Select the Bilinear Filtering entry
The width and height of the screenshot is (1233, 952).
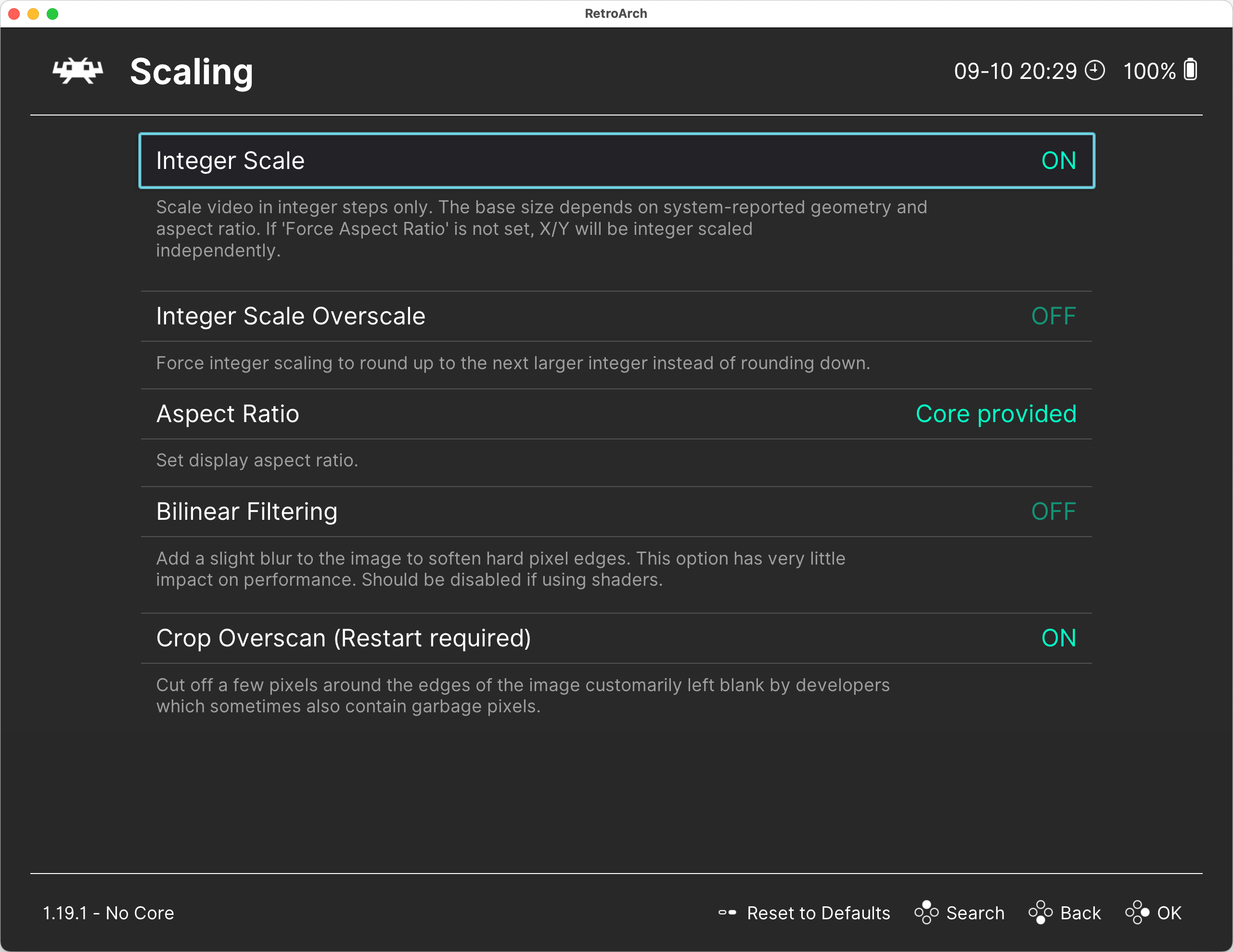[x=616, y=512]
